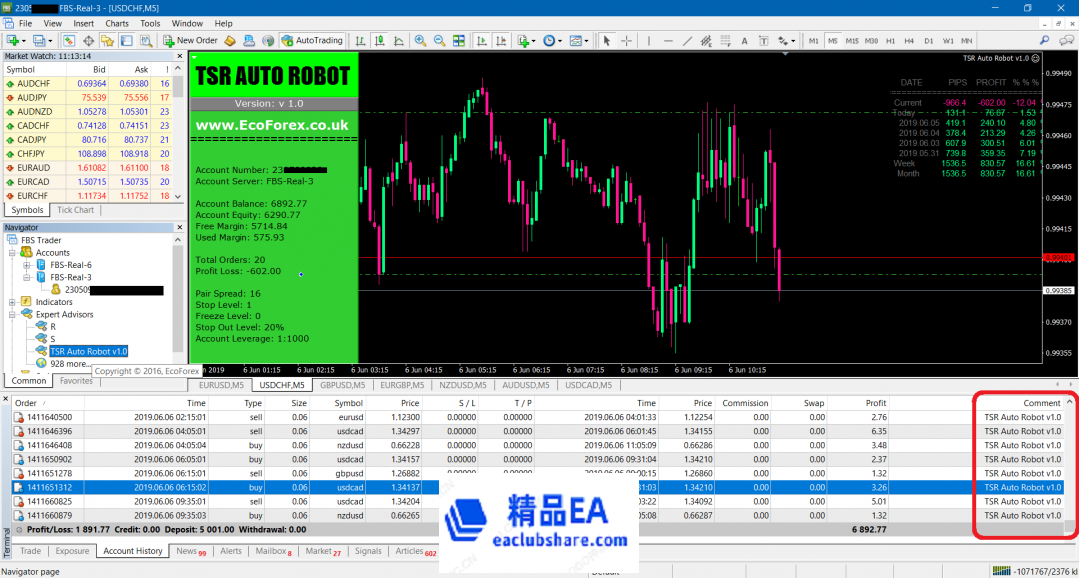Open the Indicators list dropdown

point(527,41)
